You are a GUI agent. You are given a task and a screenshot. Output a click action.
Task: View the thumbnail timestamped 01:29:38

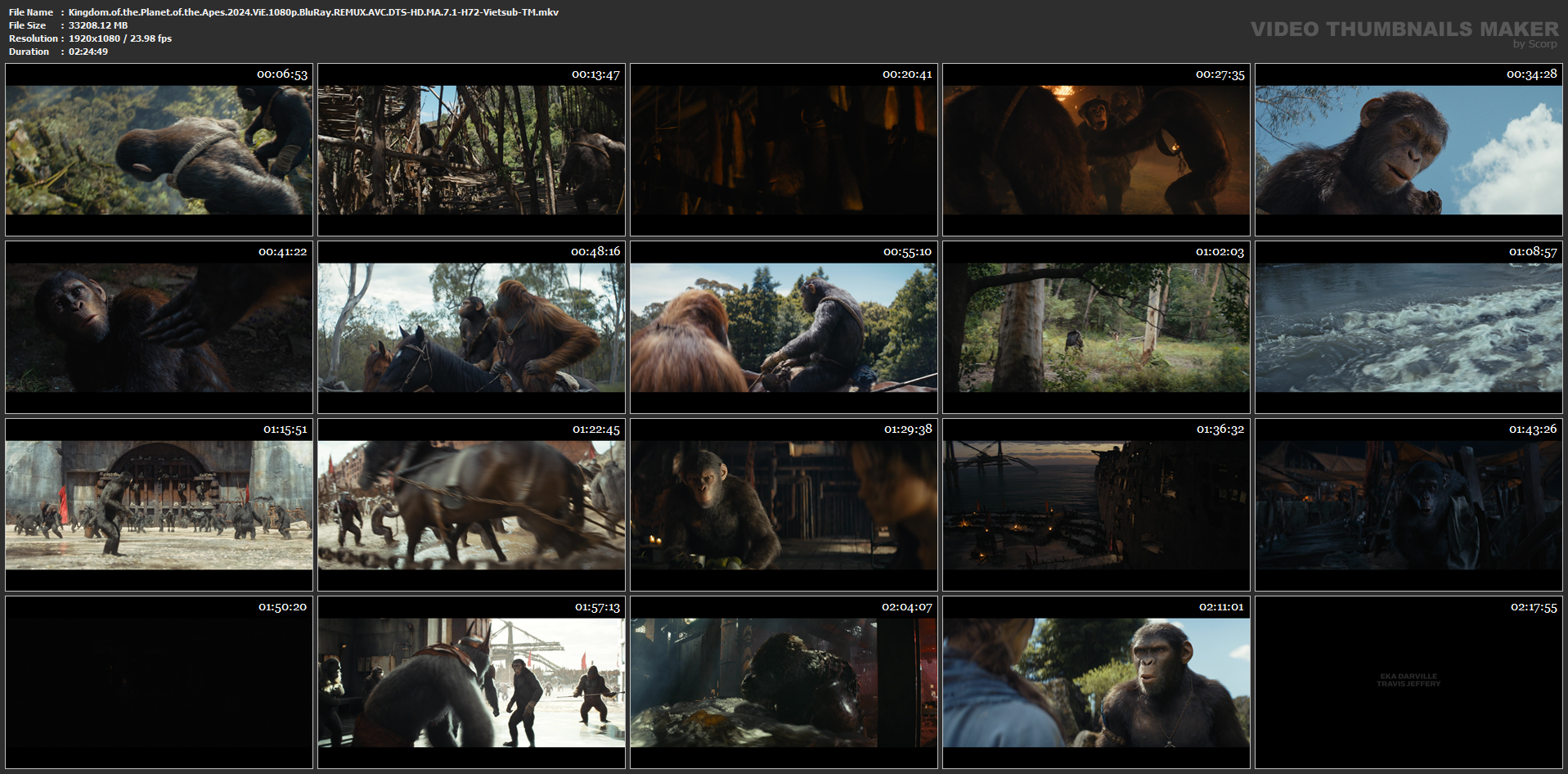(x=784, y=505)
